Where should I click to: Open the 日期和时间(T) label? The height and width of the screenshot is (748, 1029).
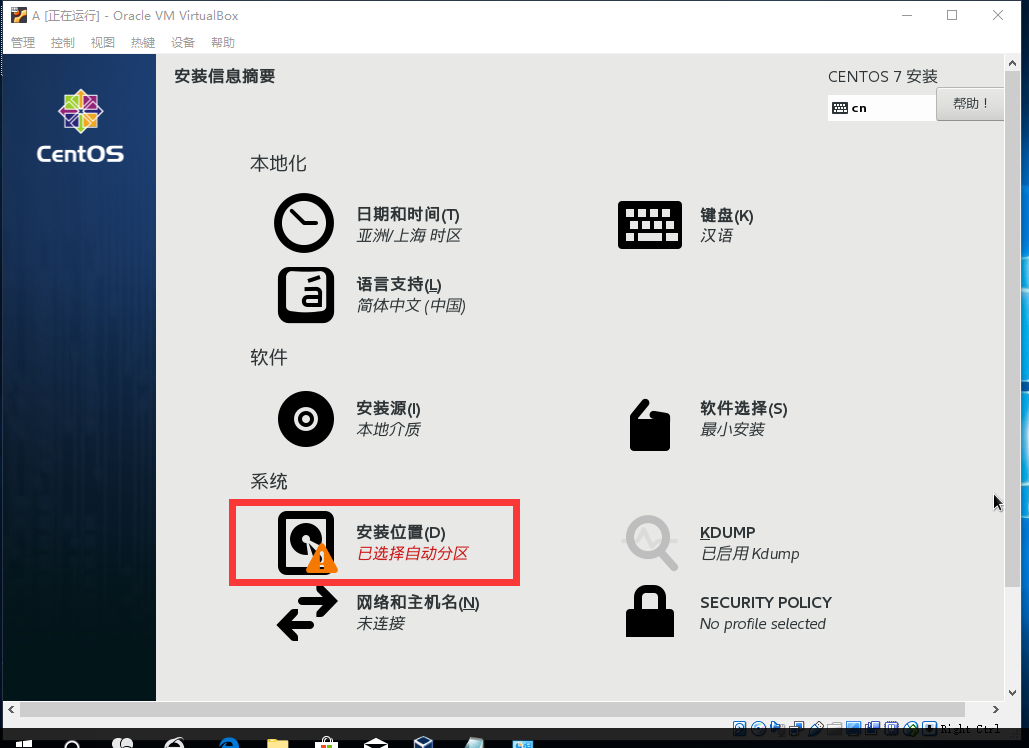(408, 215)
